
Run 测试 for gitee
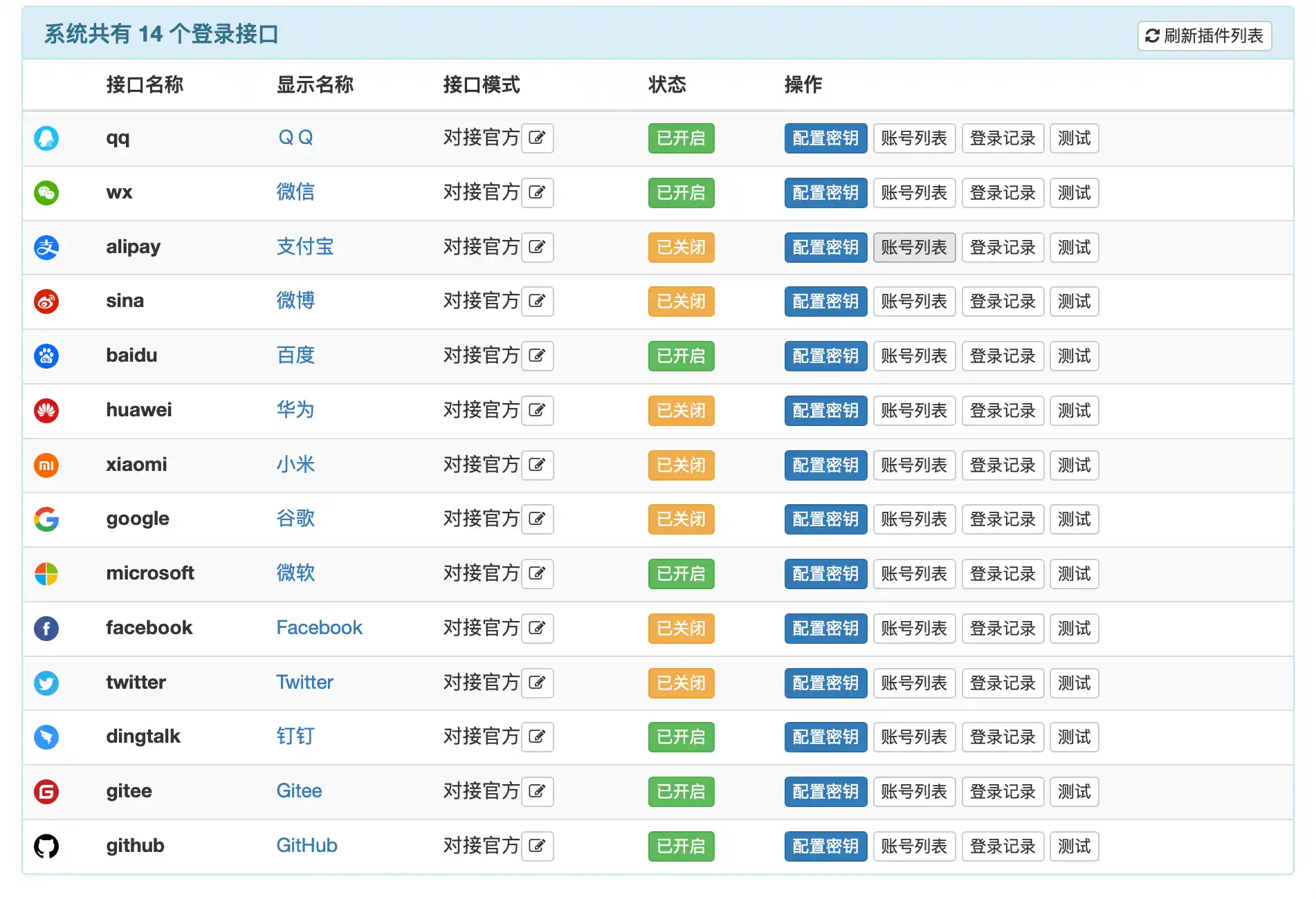[1074, 791]
